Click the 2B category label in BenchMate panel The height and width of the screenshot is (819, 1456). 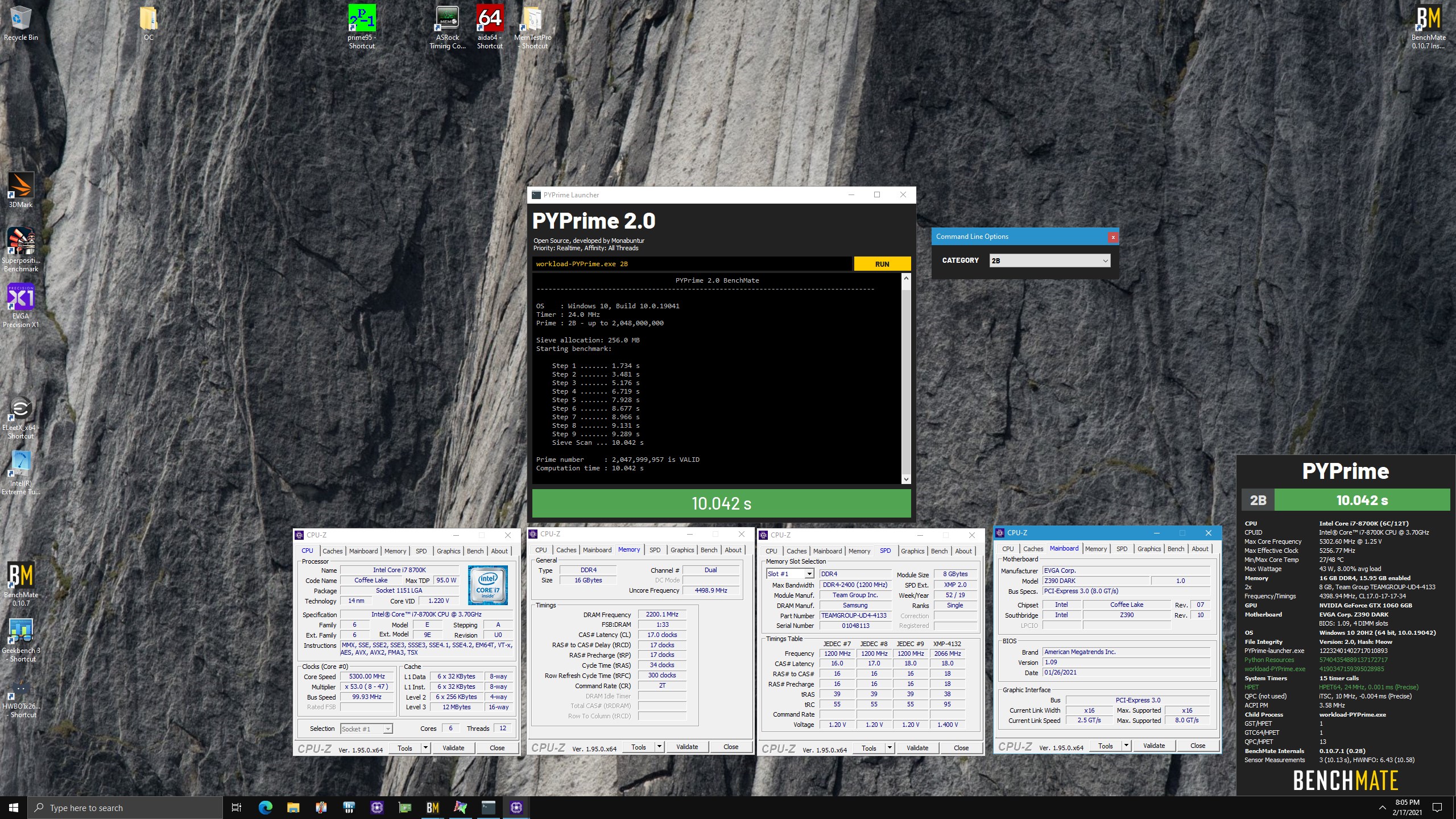tap(1258, 500)
